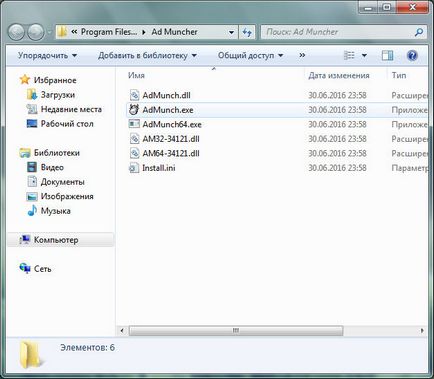Image resolution: width=434 pixels, height=379 pixels.
Task: Click the Сеть network icon
Action: tap(25, 268)
